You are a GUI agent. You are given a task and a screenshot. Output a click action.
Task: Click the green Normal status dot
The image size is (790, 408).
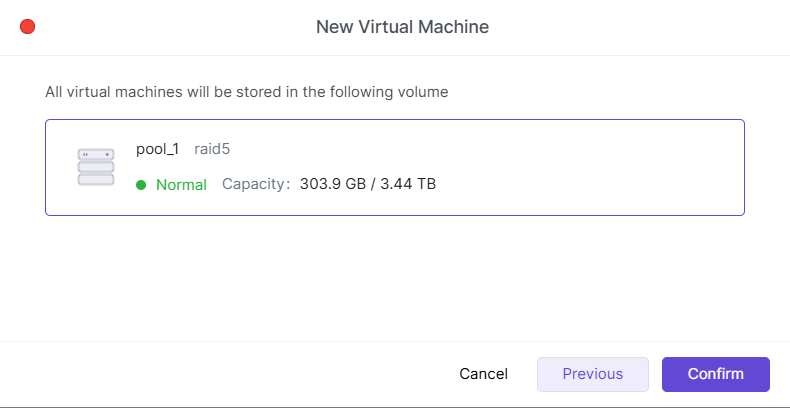(141, 184)
